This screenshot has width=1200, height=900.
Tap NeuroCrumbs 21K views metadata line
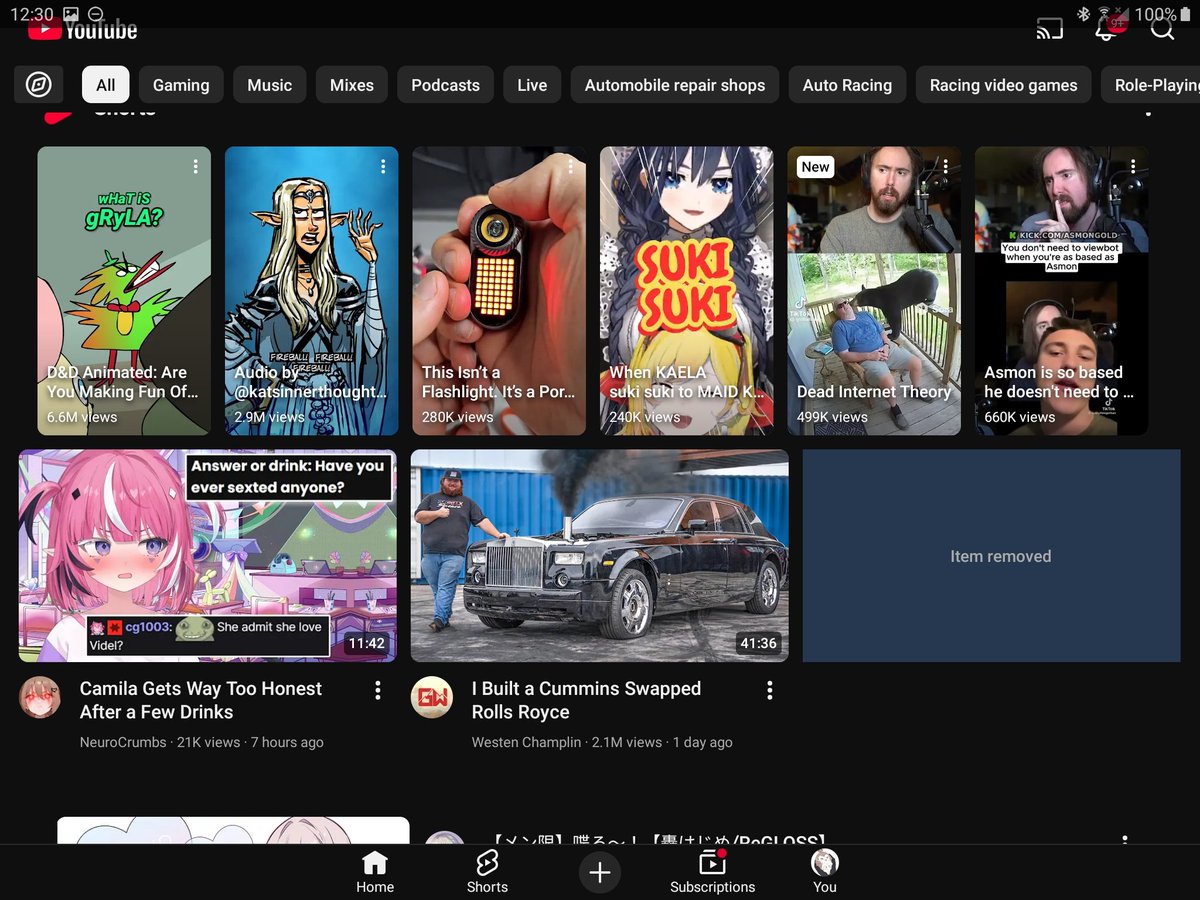point(202,742)
